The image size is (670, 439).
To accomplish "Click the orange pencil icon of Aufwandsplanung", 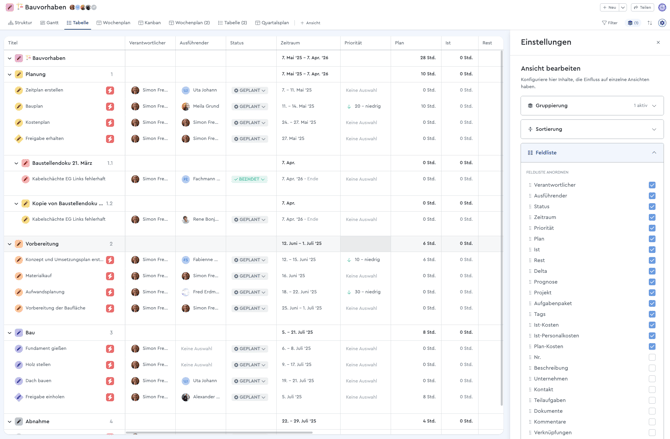I will (x=18, y=292).
